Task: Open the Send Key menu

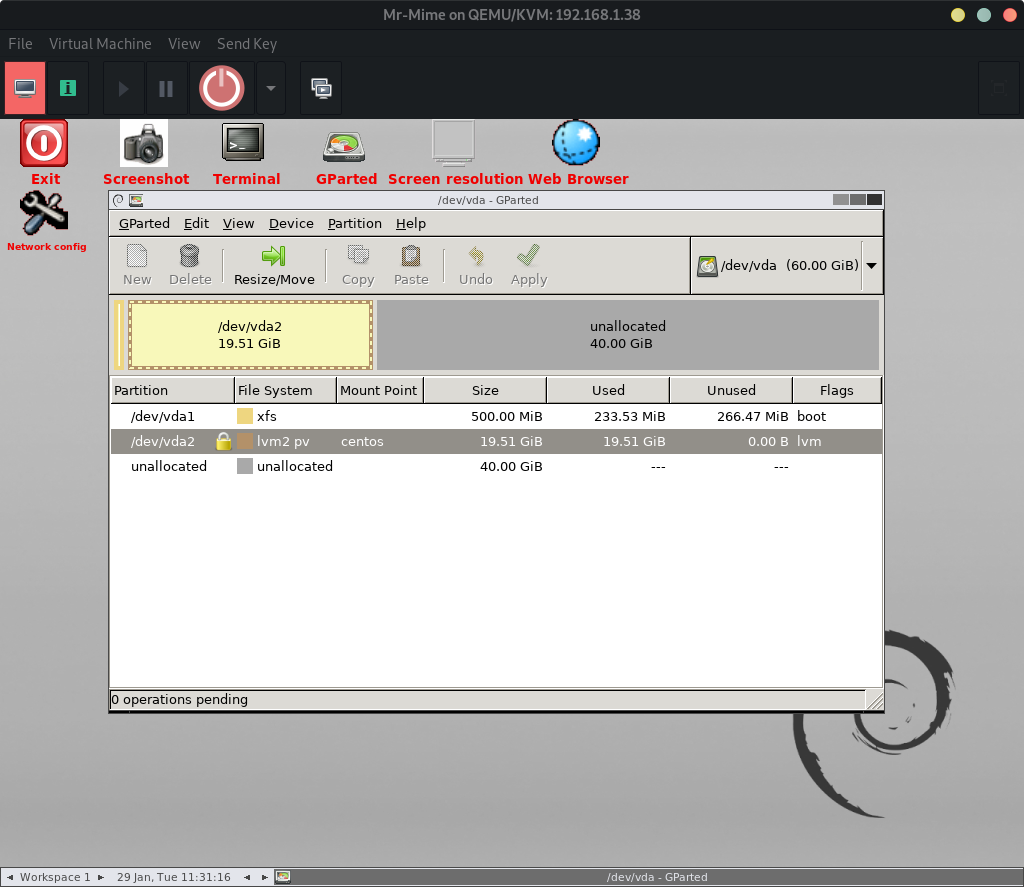Action: pyautogui.click(x=247, y=44)
